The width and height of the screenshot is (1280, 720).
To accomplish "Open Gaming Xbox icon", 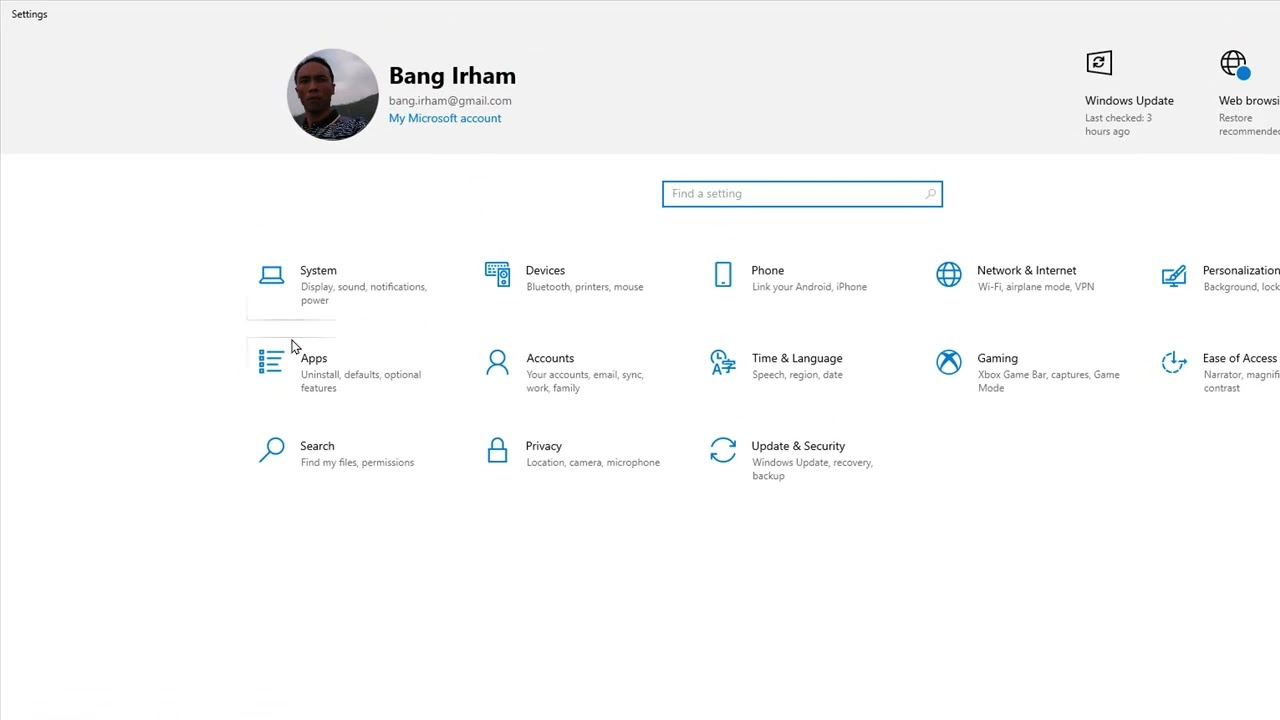I will [949, 362].
